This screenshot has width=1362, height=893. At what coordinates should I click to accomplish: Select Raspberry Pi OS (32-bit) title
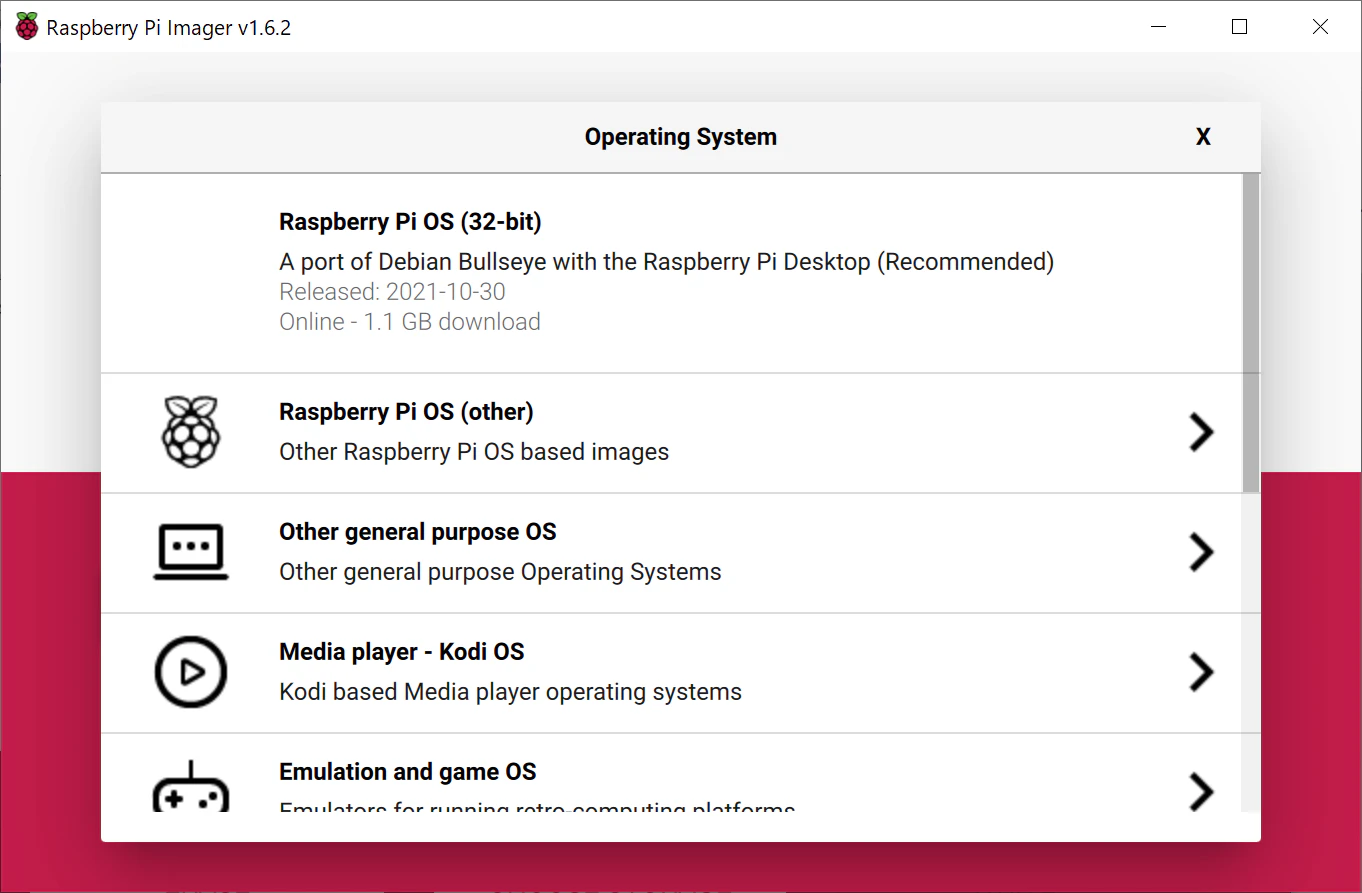[x=410, y=222]
